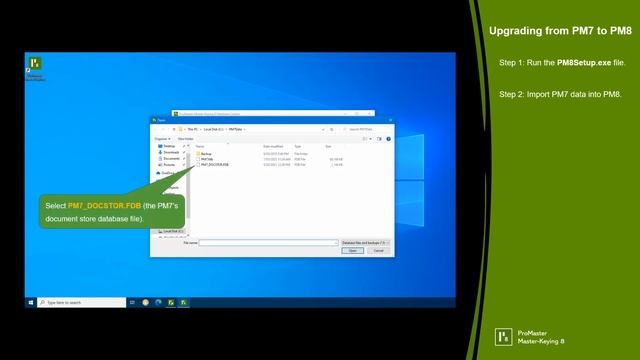640x360 pixels.
Task: Close the Open file dialog
Action: coord(390,120)
